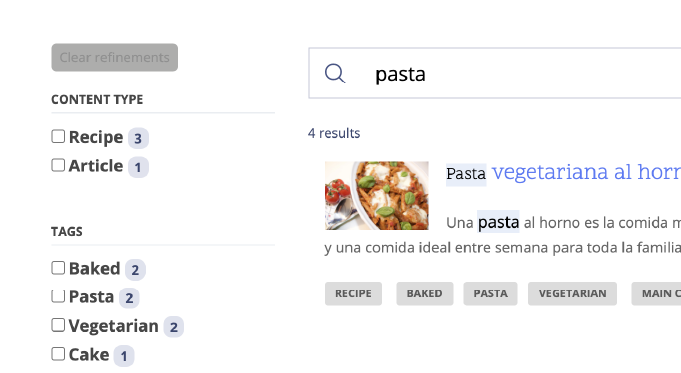Open the Pasta vegetariana al horno link
Screen dimensions: 681x373
click(563, 173)
